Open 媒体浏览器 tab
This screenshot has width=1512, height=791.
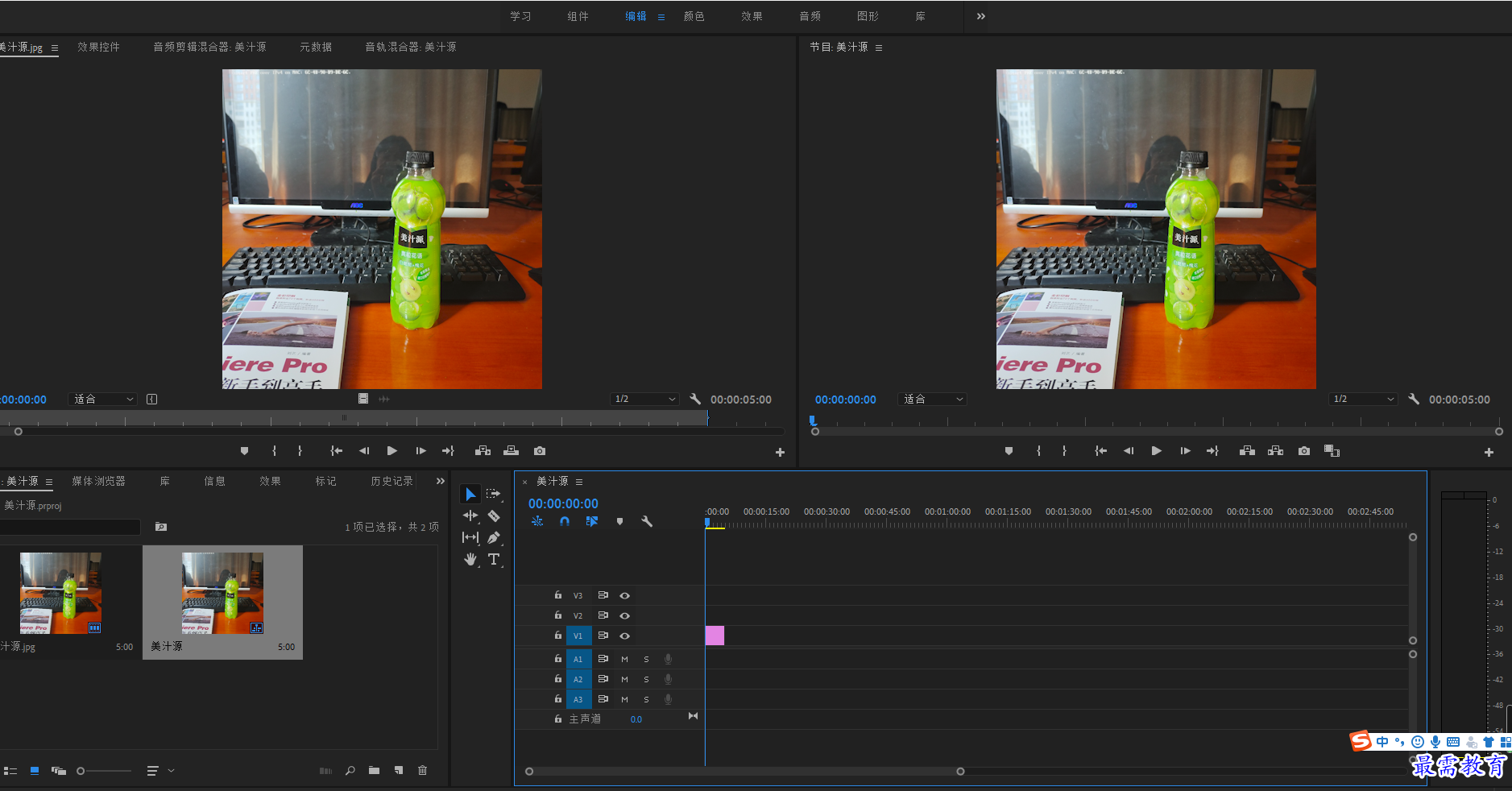point(98,481)
